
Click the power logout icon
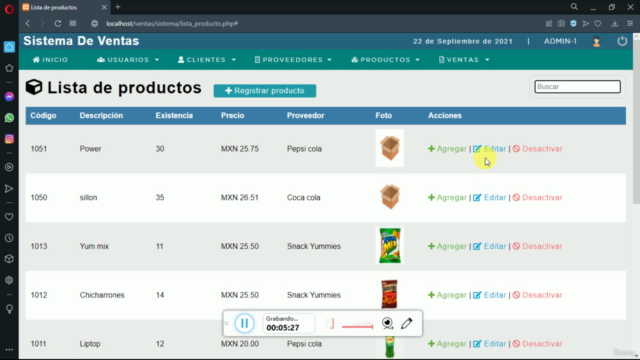coord(622,41)
